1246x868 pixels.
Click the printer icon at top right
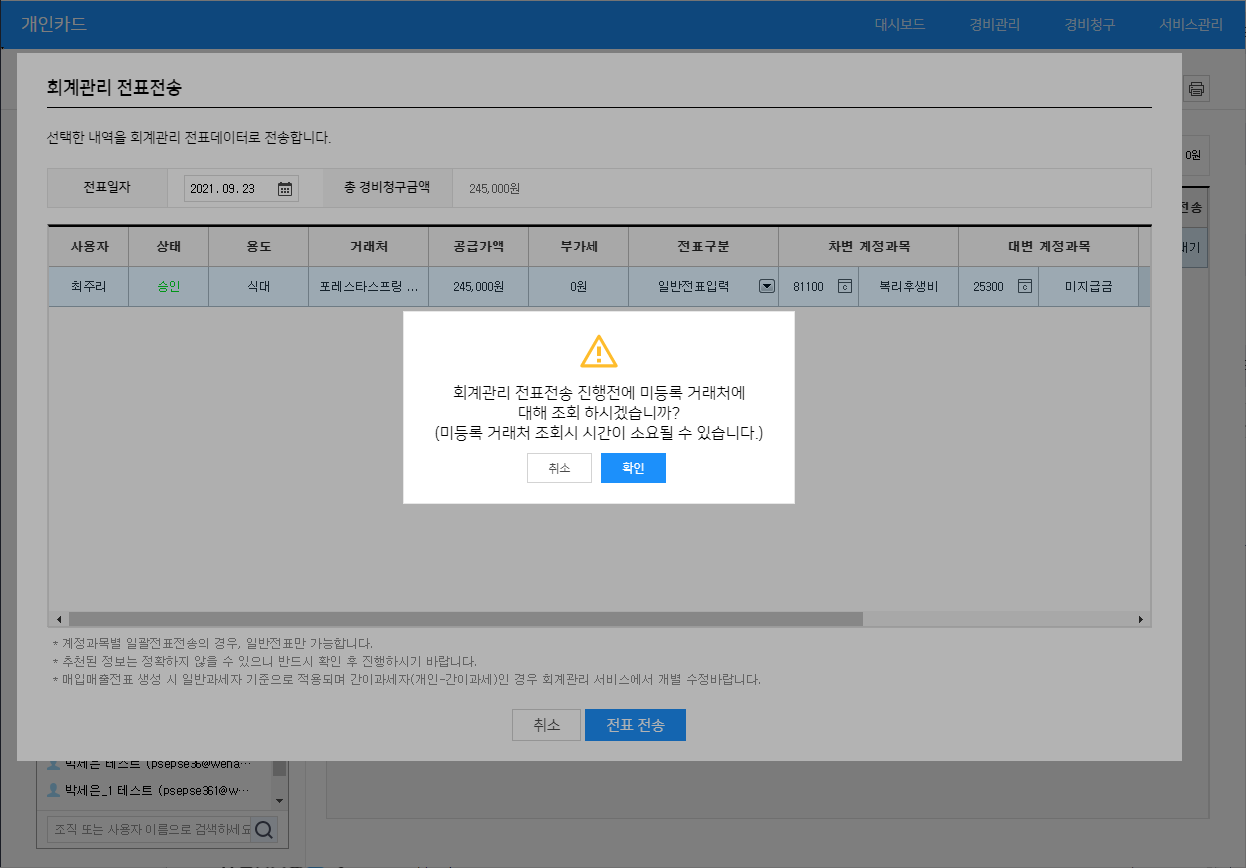click(x=1196, y=89)
